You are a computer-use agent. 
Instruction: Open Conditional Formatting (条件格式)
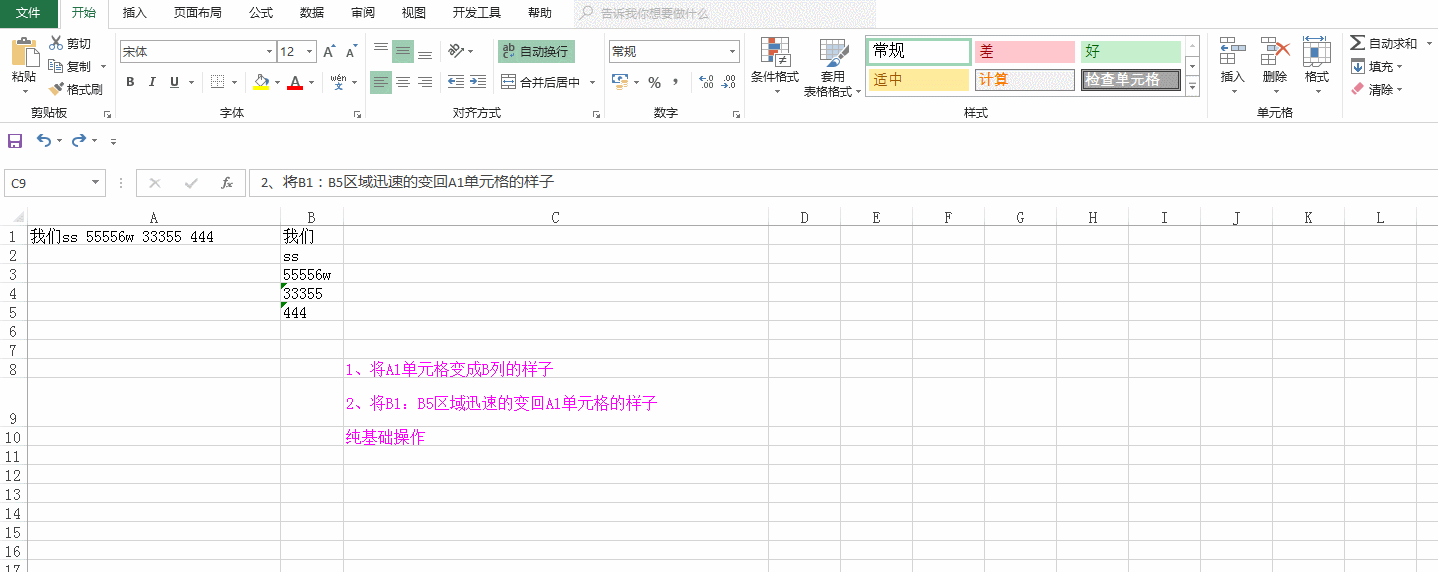coord(775,67)
